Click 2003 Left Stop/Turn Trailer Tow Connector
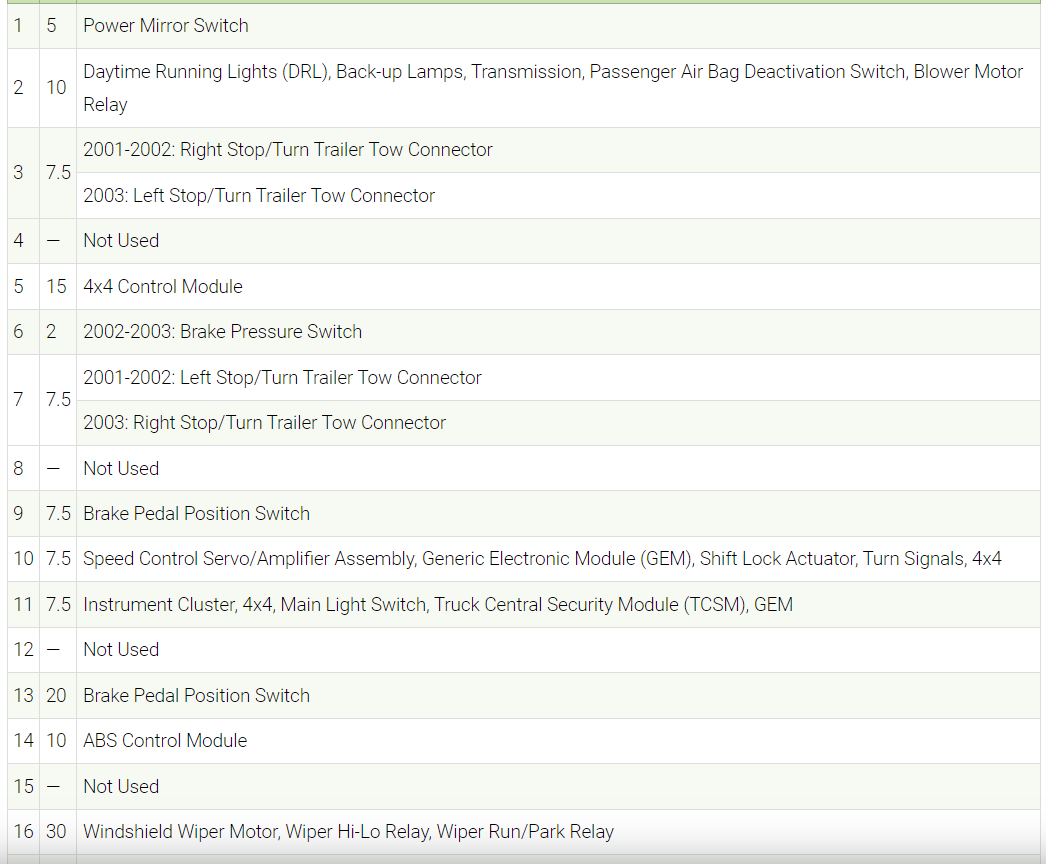Screen dimensions: 1046x864 259,196
